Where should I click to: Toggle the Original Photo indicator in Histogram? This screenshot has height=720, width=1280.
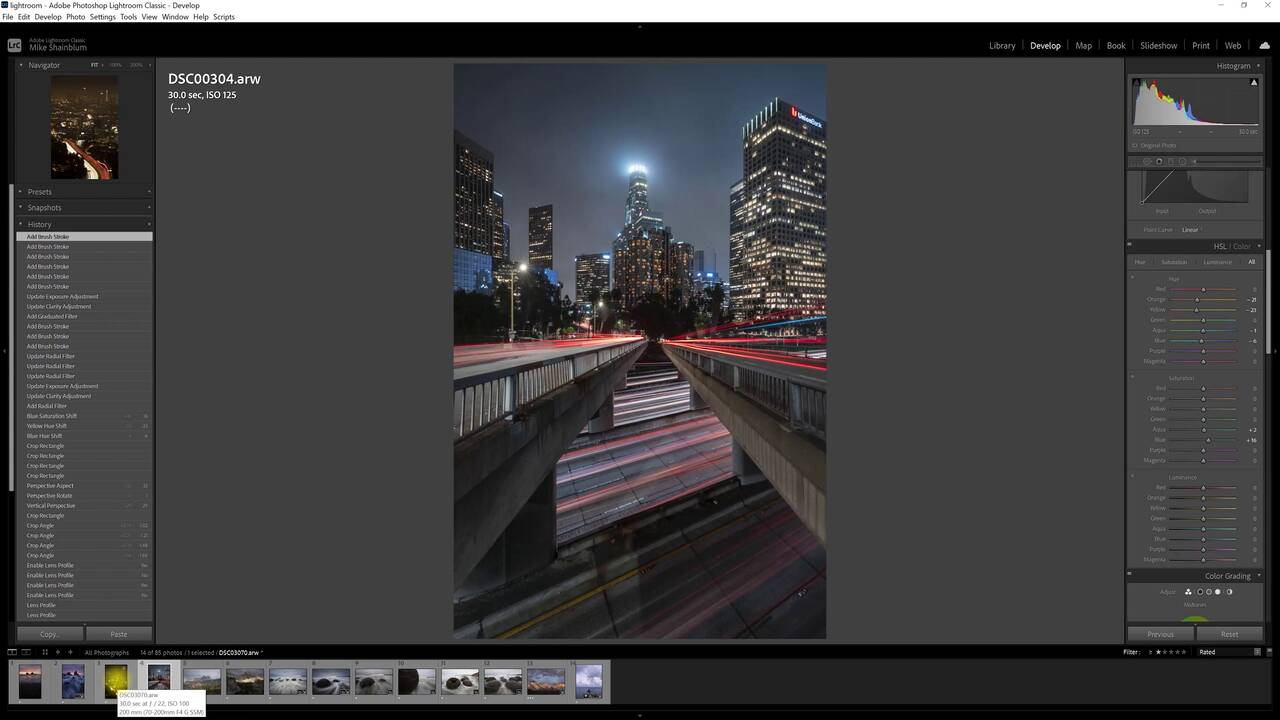[x=1135, y=145]
